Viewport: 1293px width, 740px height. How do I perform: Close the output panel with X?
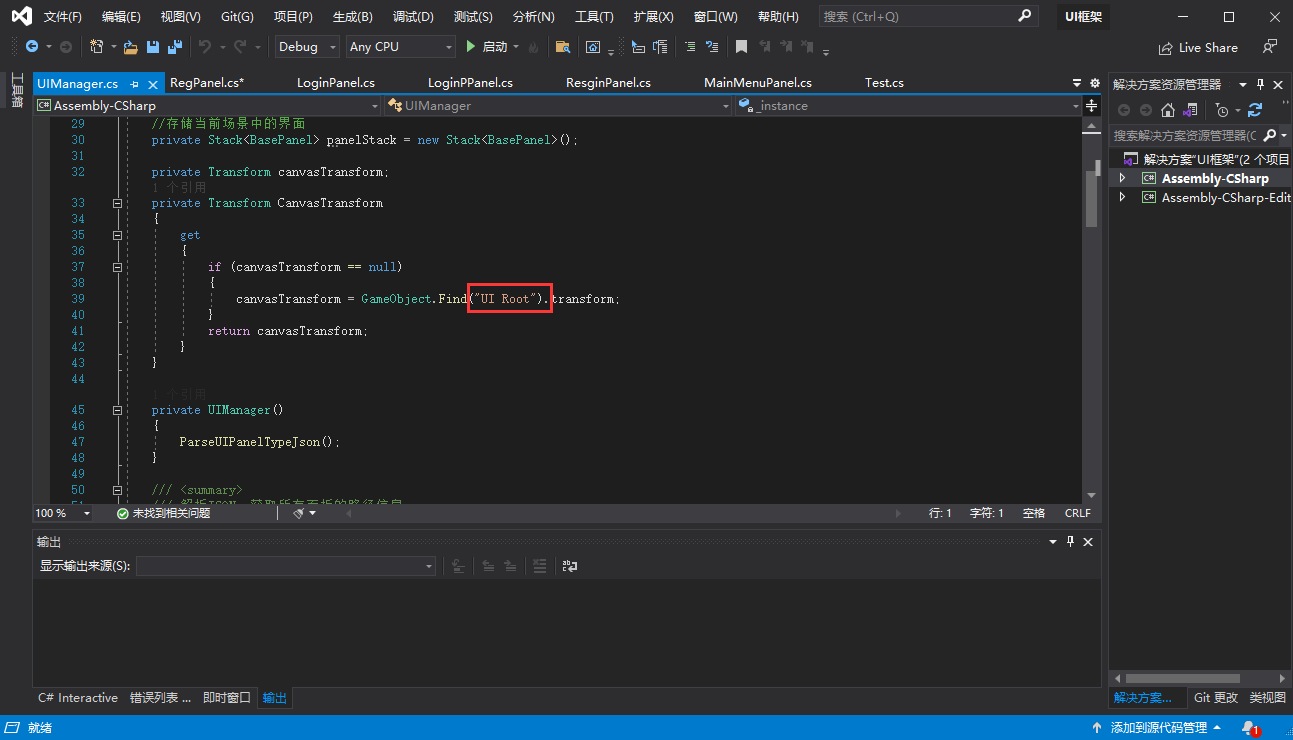1088,541
